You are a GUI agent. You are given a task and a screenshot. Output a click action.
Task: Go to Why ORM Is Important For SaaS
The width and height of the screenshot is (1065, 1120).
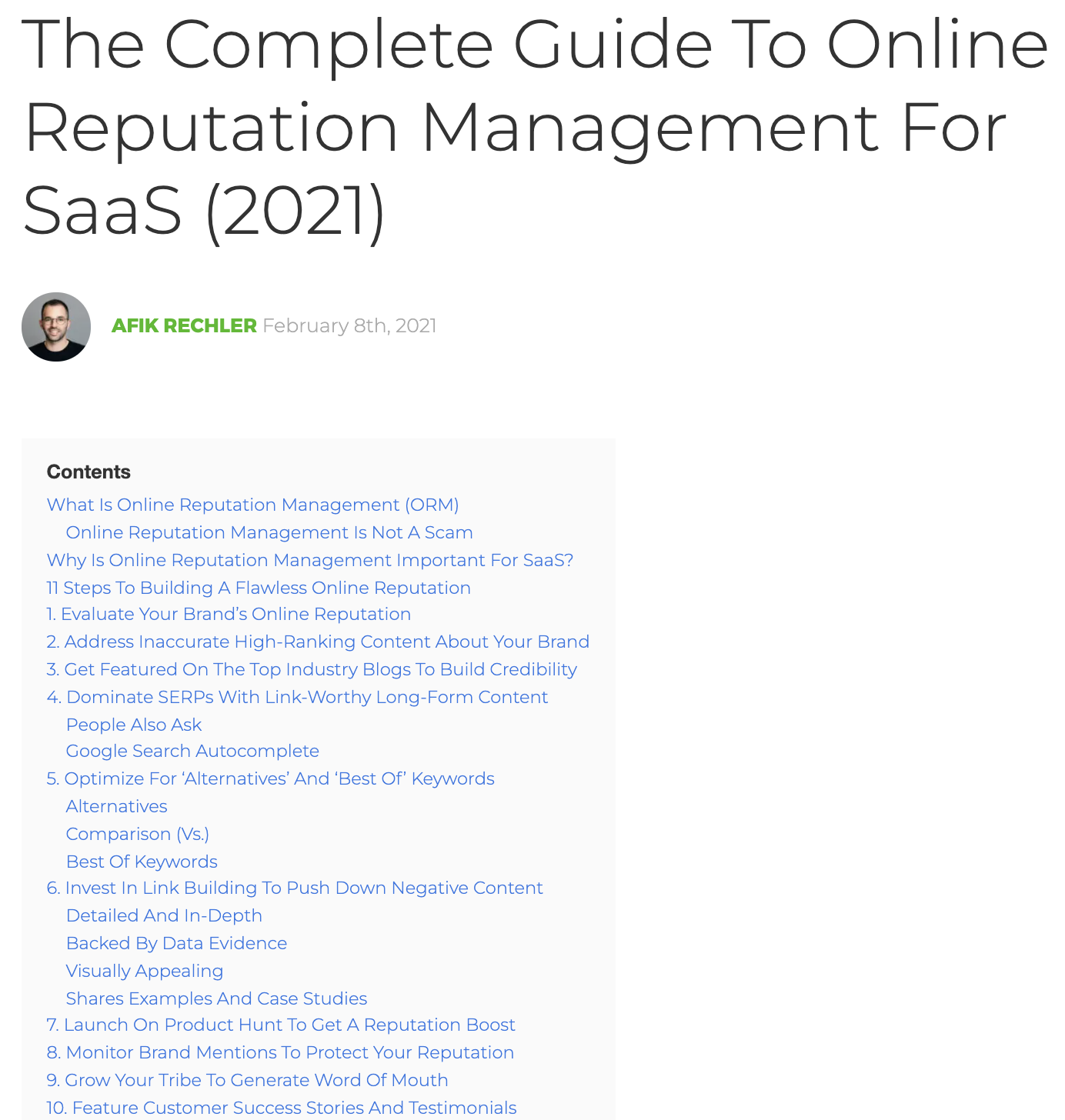click(x=310, y=560)
